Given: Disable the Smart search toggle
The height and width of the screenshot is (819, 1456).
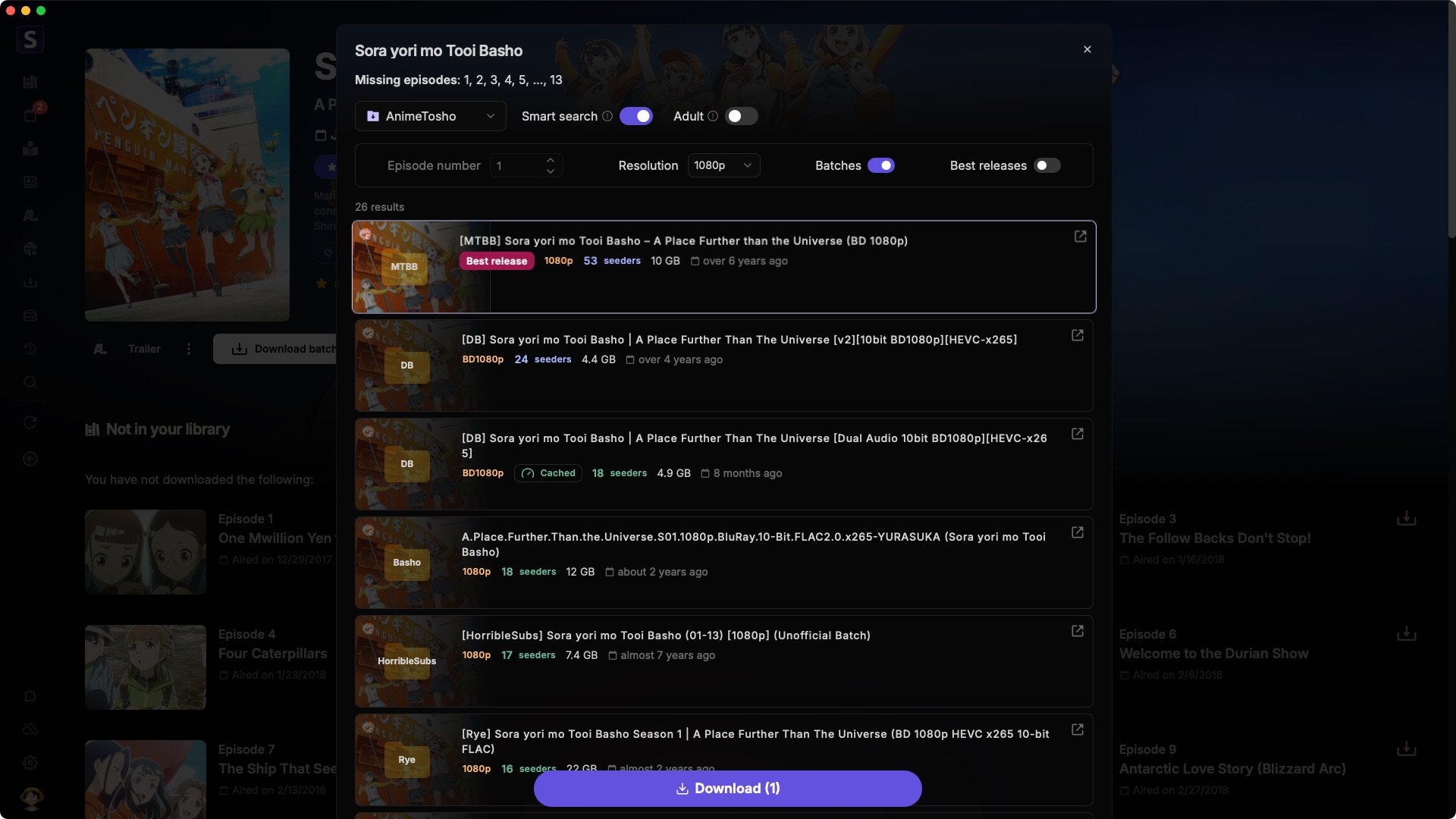Looking at the screenshot, I should coord(635,116).
